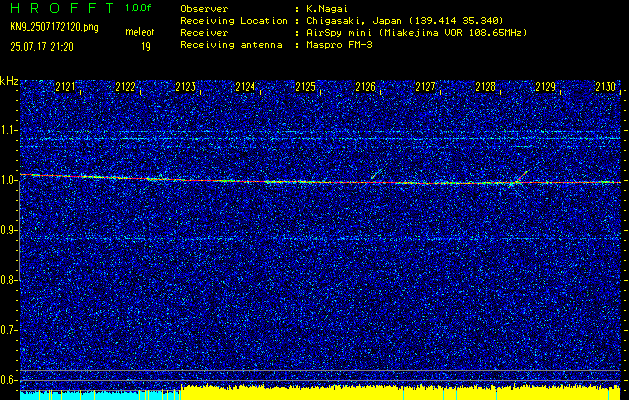Click the Receiving antenna label

point(231,45)
